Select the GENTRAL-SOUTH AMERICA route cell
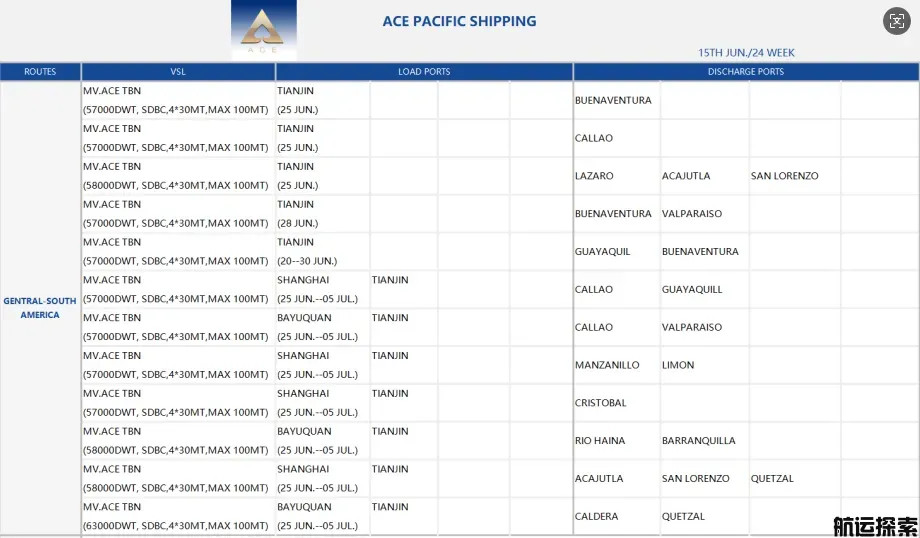Viewport: 920px width, 538px height. pos(40,307)
